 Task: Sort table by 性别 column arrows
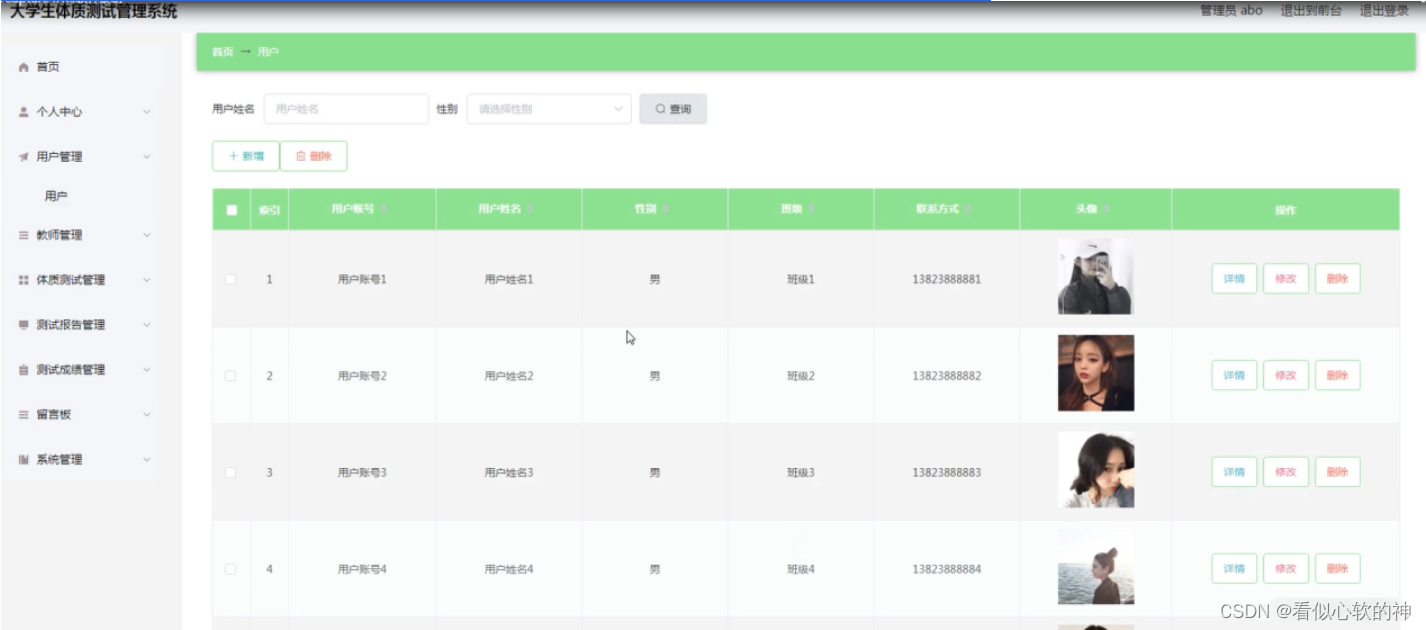tap(665, 209)
